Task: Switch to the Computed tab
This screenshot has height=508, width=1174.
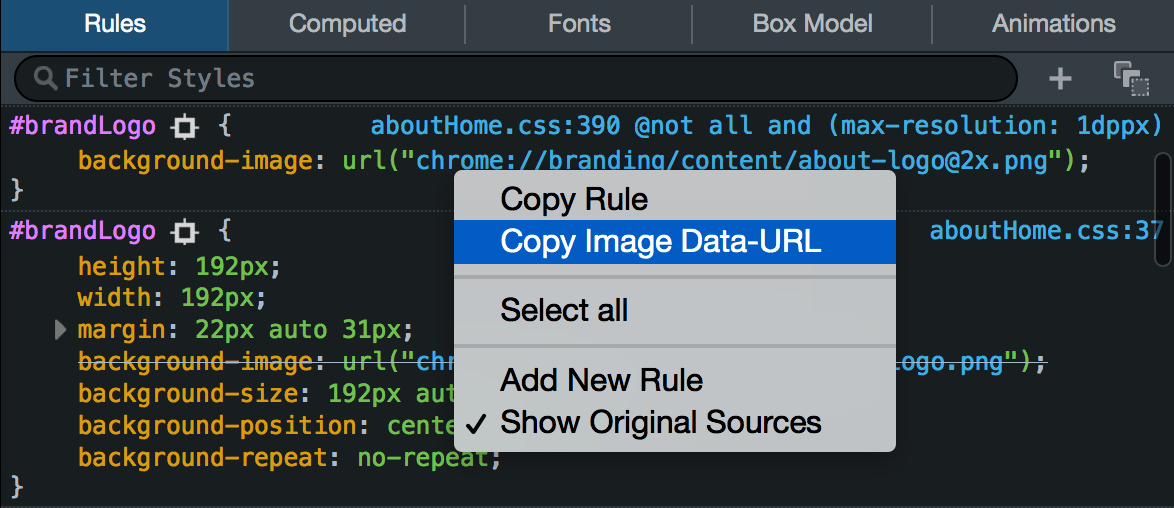Action: coord(347,24)
